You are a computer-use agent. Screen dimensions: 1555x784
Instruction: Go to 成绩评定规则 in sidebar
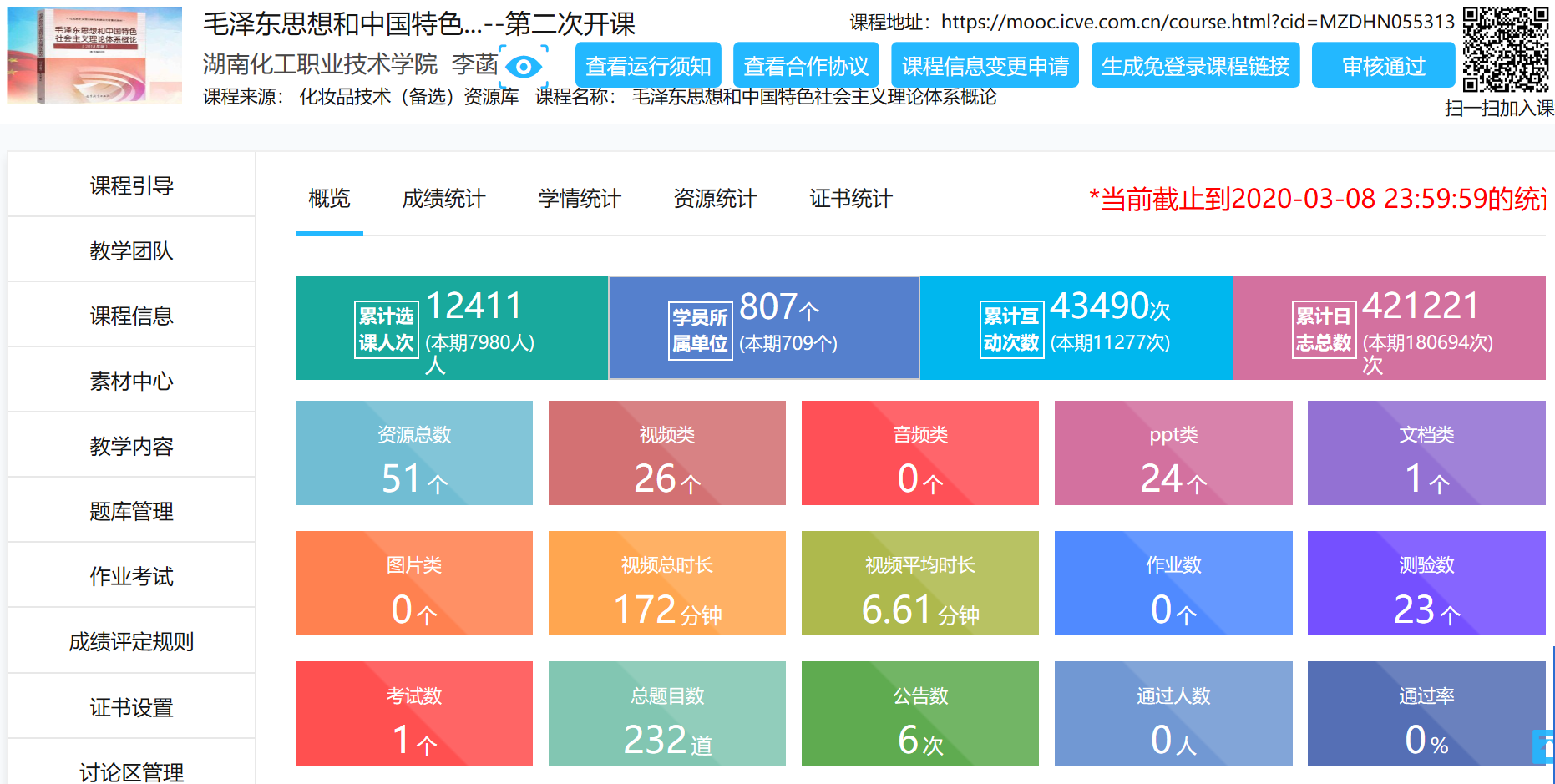(x=131, y=641)
